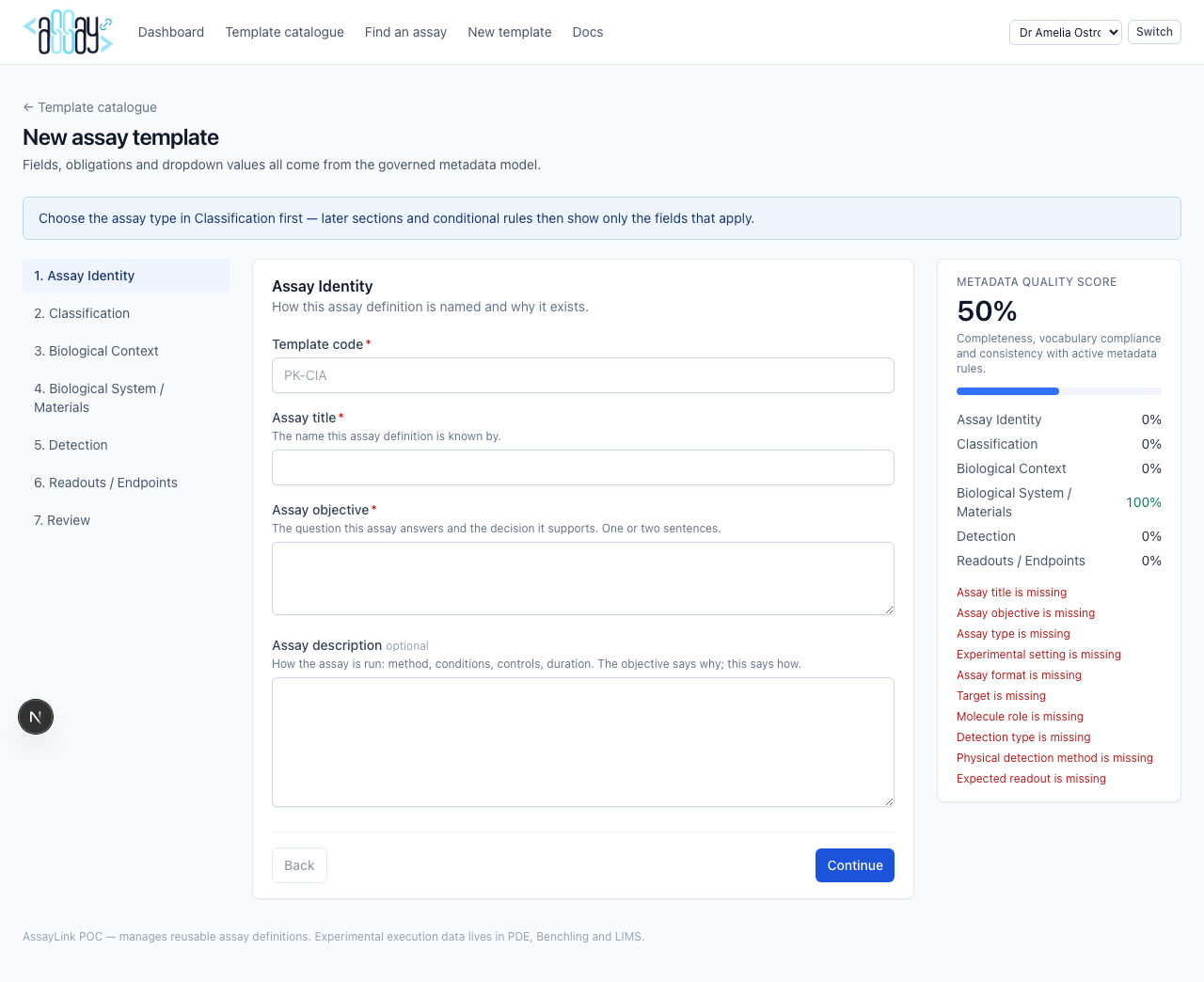Select step 1. Assay Identity

pos(126,276)
